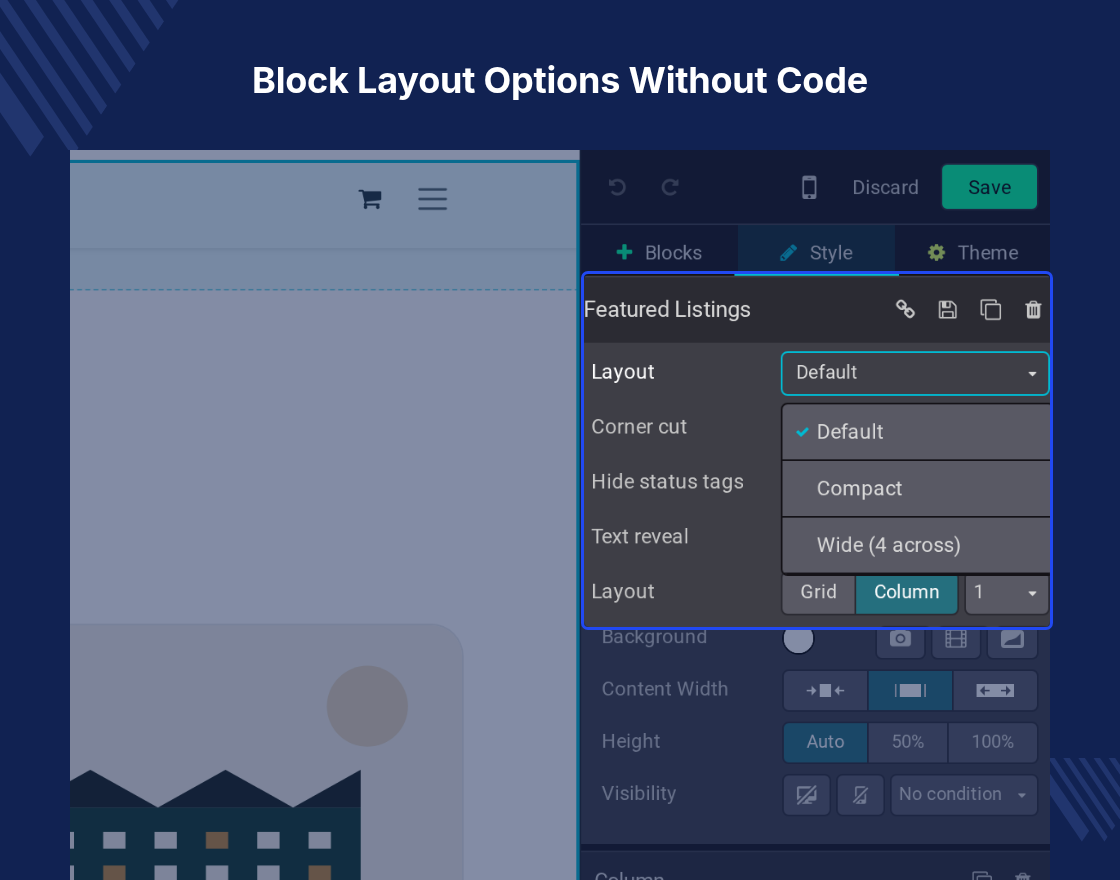The image size is (1120, 880).
Task: Click the Hide status tags label
Action: click(667, 482)
